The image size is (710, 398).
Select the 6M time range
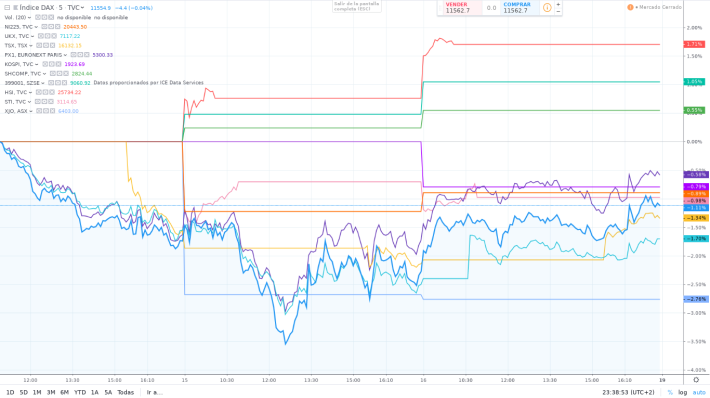(65, 393)
